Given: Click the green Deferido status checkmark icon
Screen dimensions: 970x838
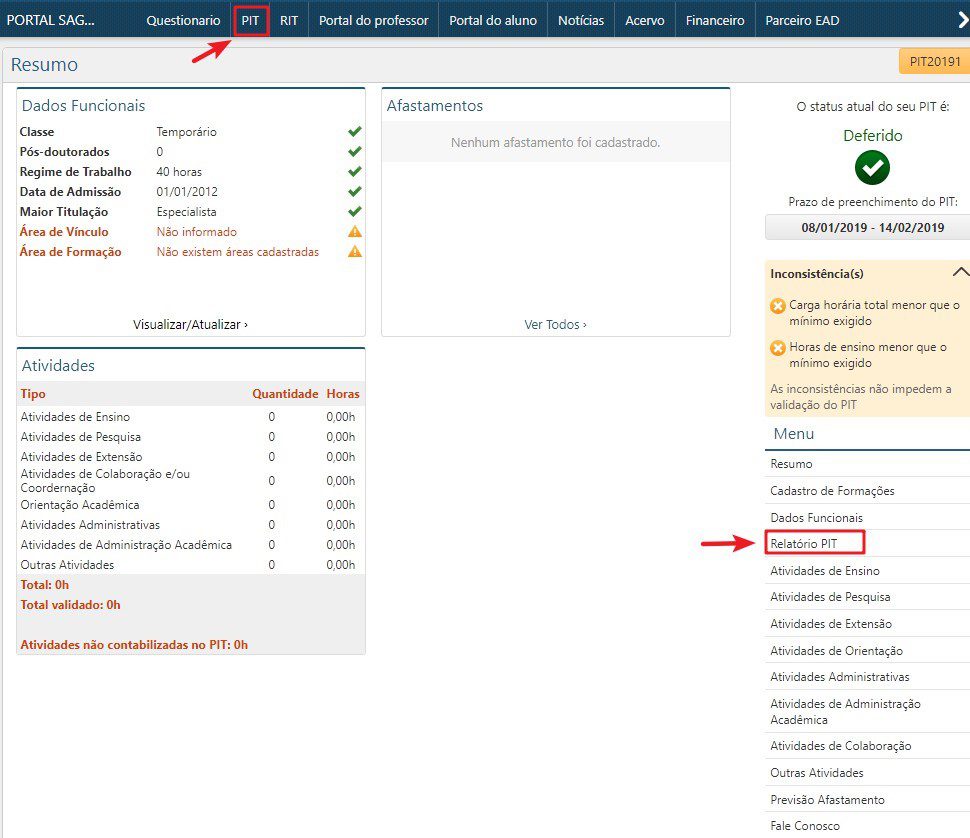Looking at the screenshot, I should tap(872, 168).
